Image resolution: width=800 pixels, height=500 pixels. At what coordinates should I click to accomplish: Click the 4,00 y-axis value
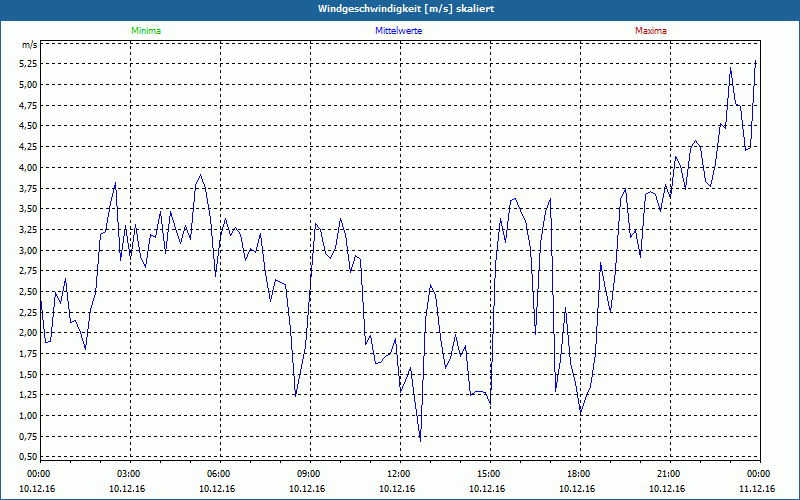pos(29,167)
